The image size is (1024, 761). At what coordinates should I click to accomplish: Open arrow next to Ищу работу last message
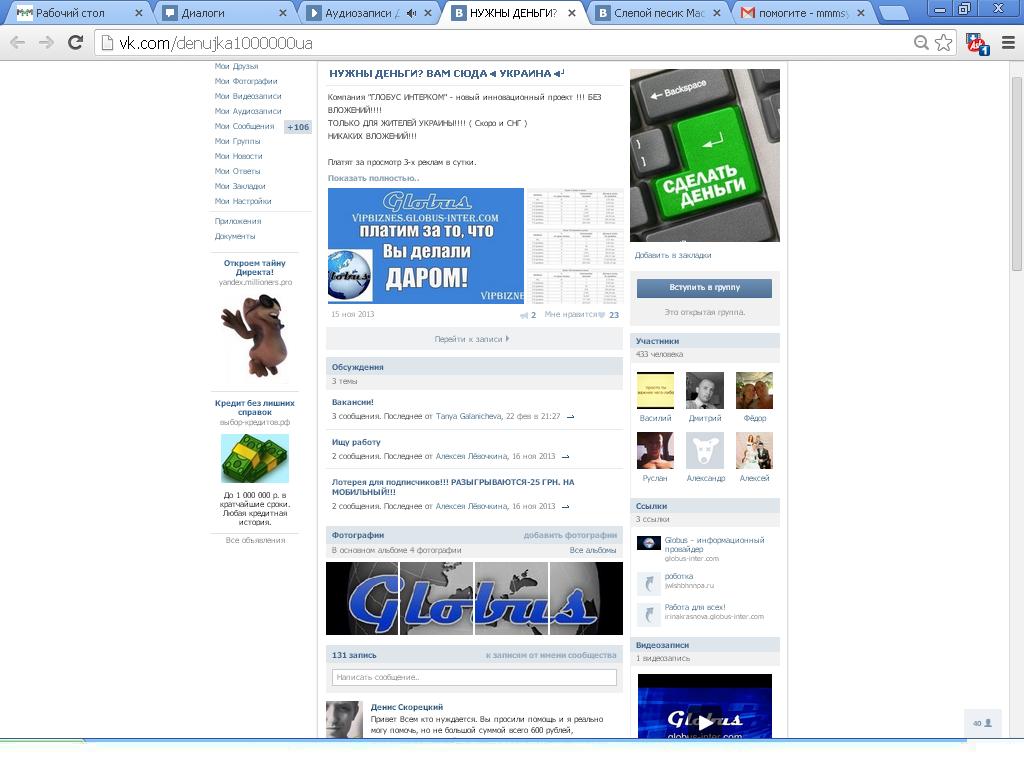566,457
